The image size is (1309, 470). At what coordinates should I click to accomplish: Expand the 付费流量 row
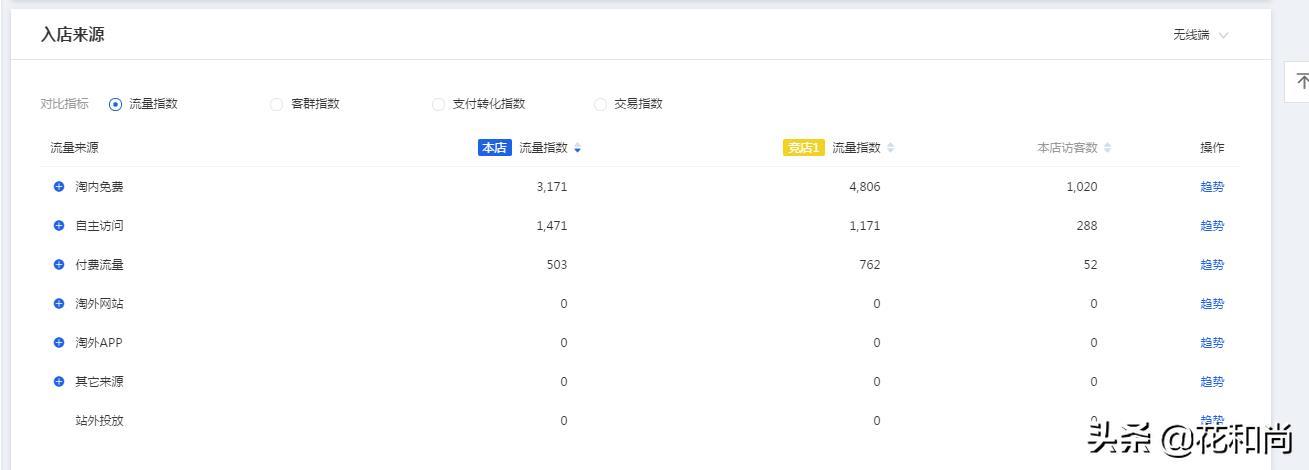pos(59,264)
